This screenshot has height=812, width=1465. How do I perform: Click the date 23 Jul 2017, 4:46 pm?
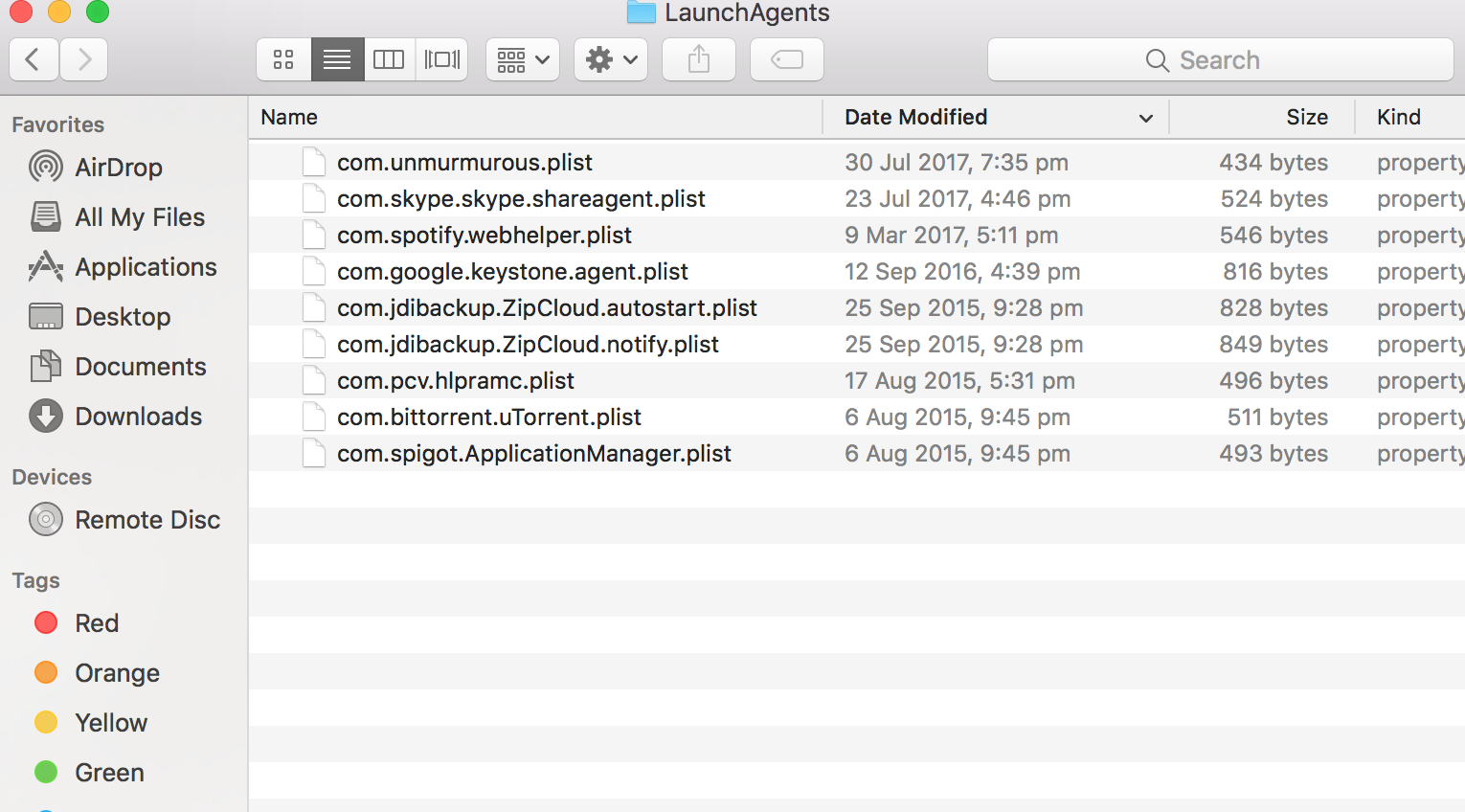[958, 199]
